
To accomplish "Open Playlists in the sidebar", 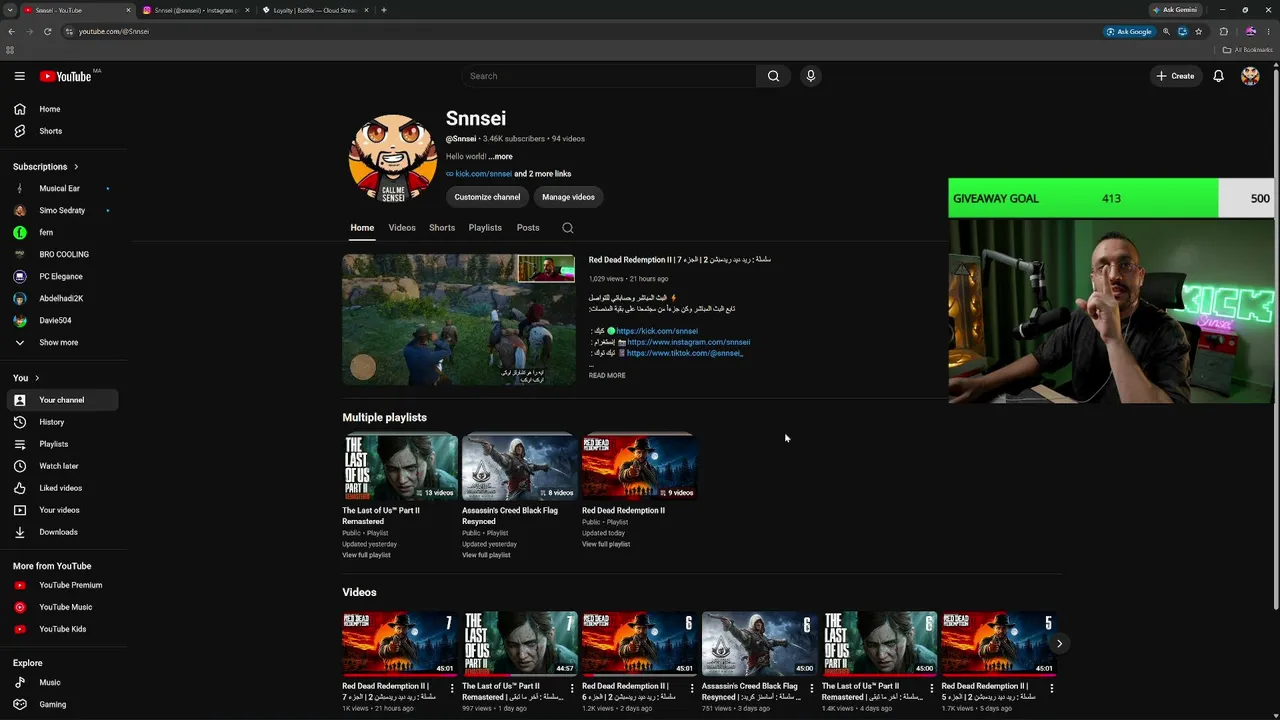I will pos(62,444).
